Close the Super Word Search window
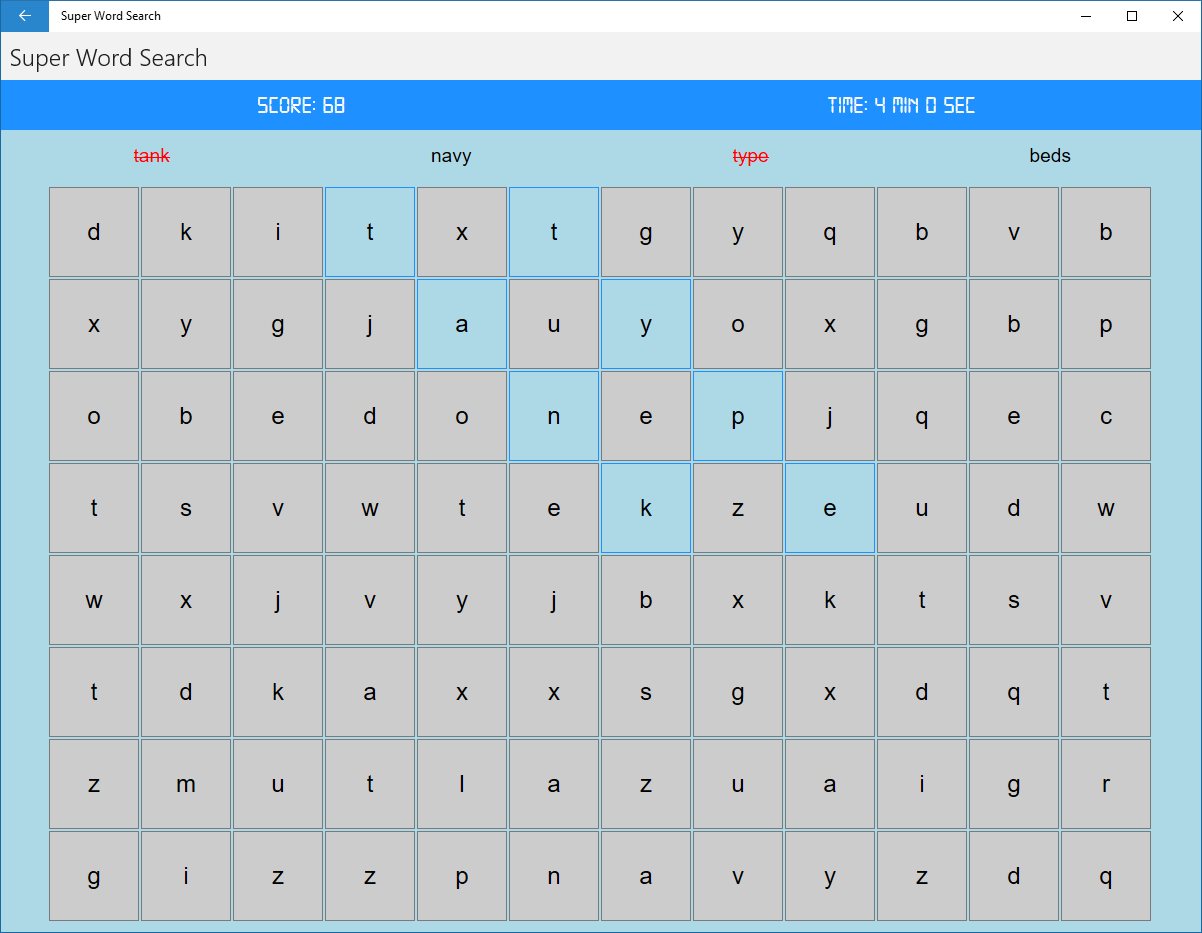The image size is (1202, 933). click(1178, 16)
